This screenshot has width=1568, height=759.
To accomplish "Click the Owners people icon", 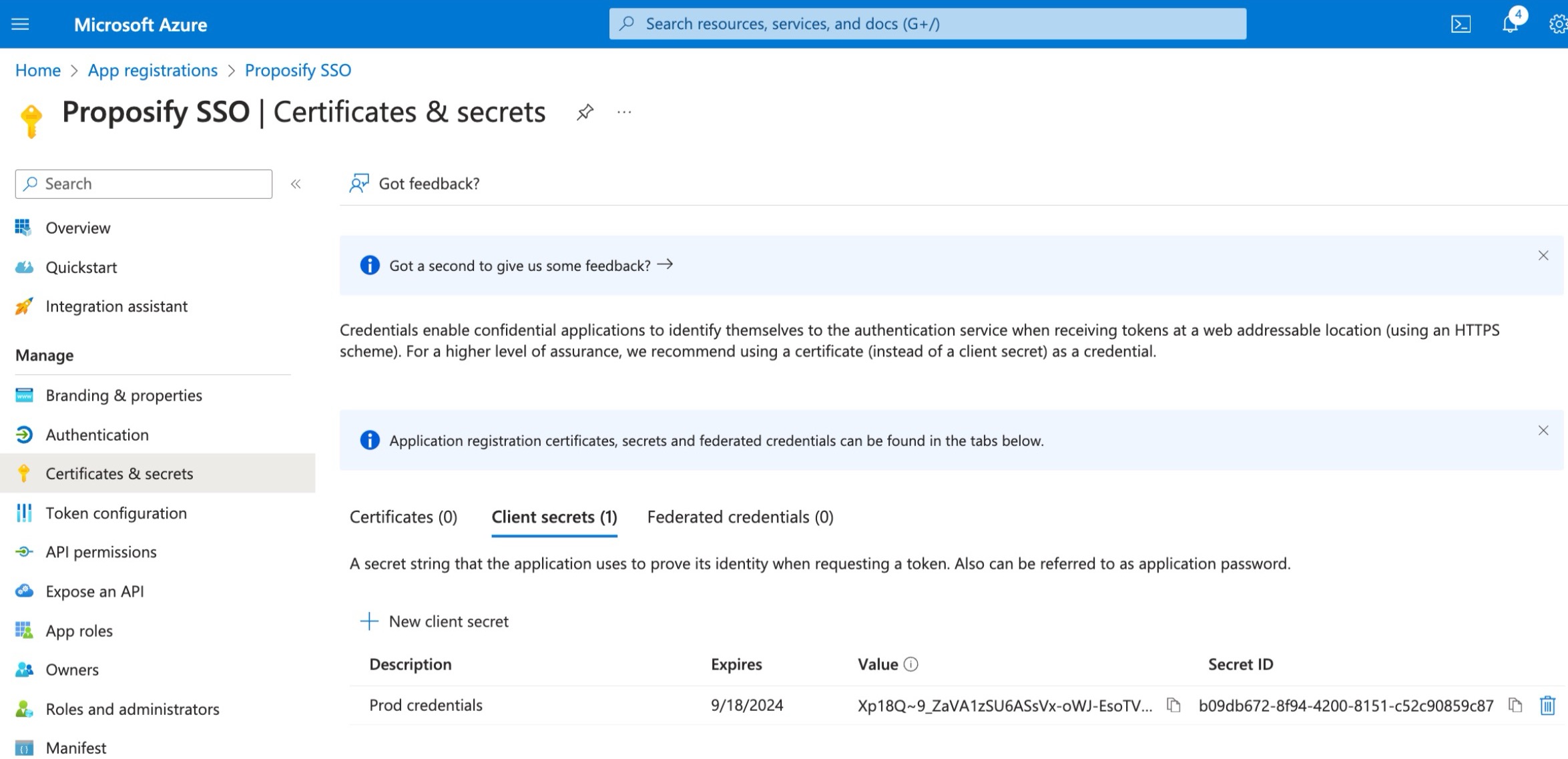I will [x=23, y=670].
